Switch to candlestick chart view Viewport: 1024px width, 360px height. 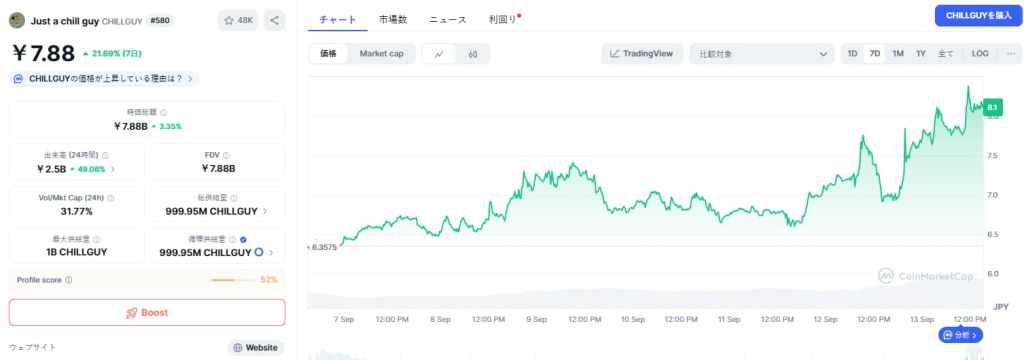click(x=473, y=54)
